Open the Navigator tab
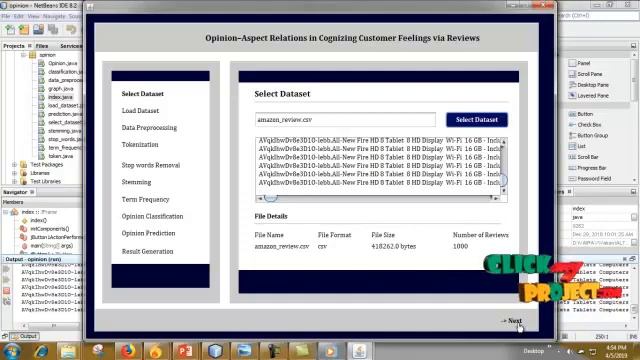Screen dimensions: 640x360 tap(15, 192)
